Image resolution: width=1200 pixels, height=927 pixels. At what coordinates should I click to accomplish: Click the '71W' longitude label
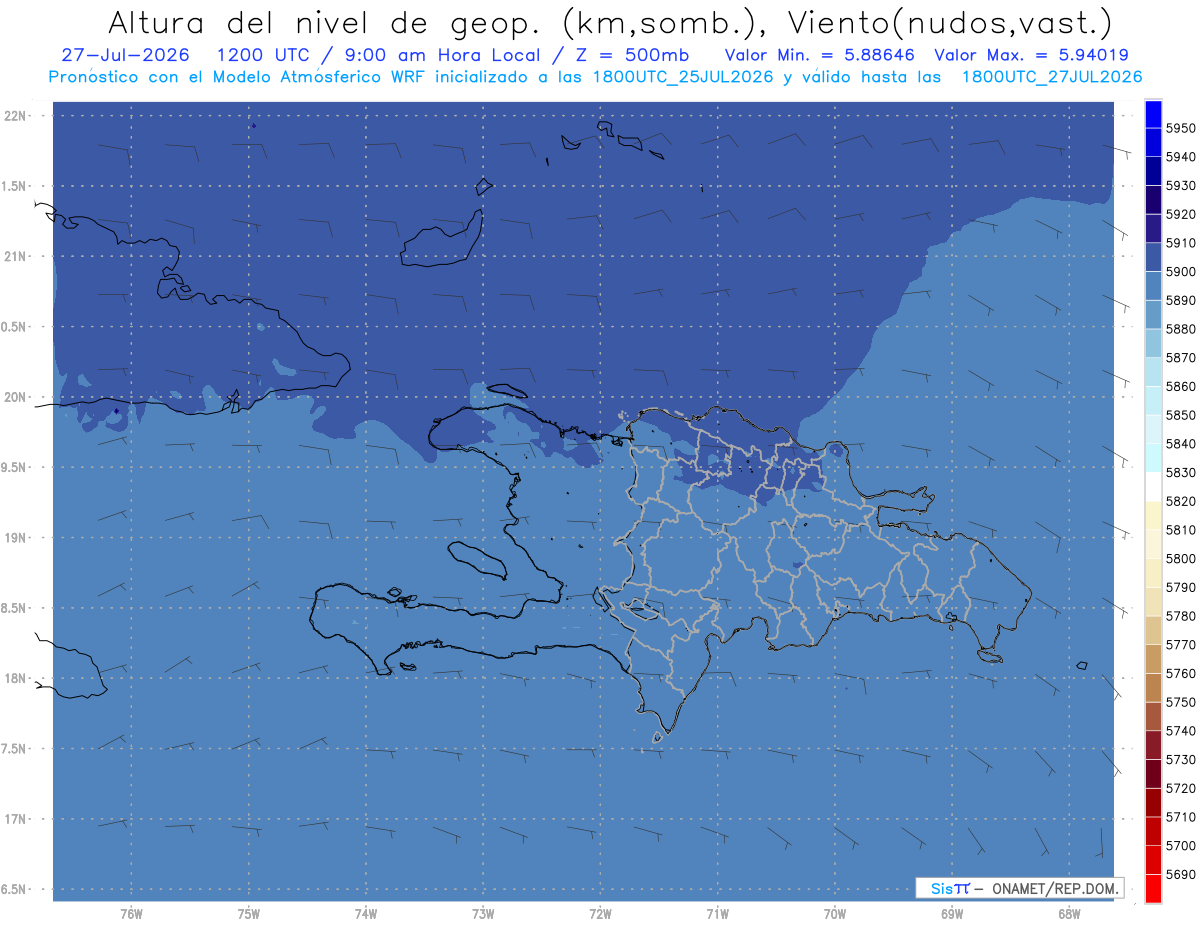(717, 913)
